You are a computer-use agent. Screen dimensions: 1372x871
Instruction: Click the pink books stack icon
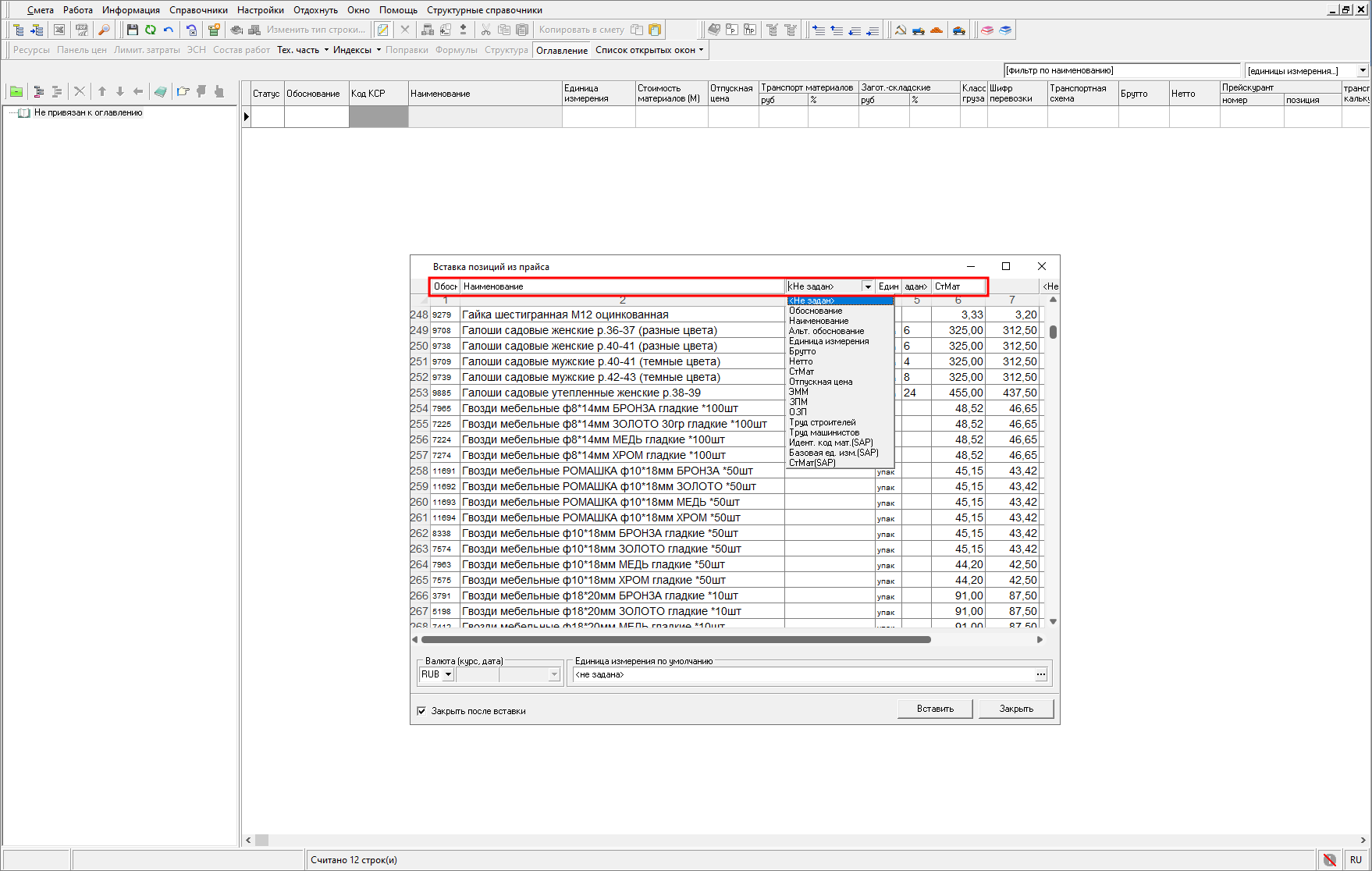click(987, 30)
